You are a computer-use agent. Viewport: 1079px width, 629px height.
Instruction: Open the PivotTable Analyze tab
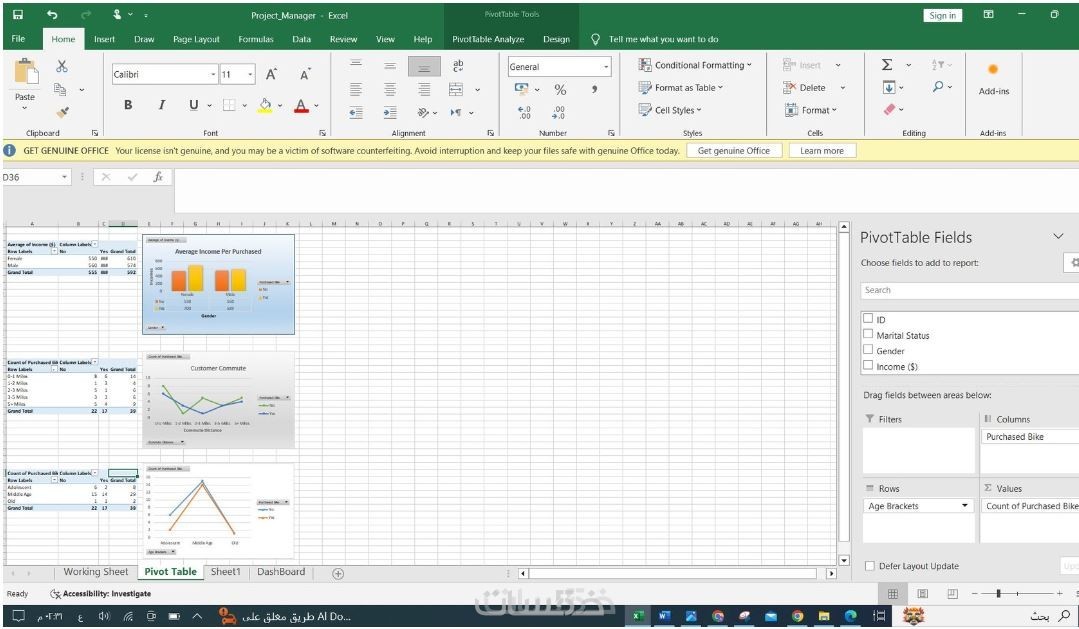[488, 39]
